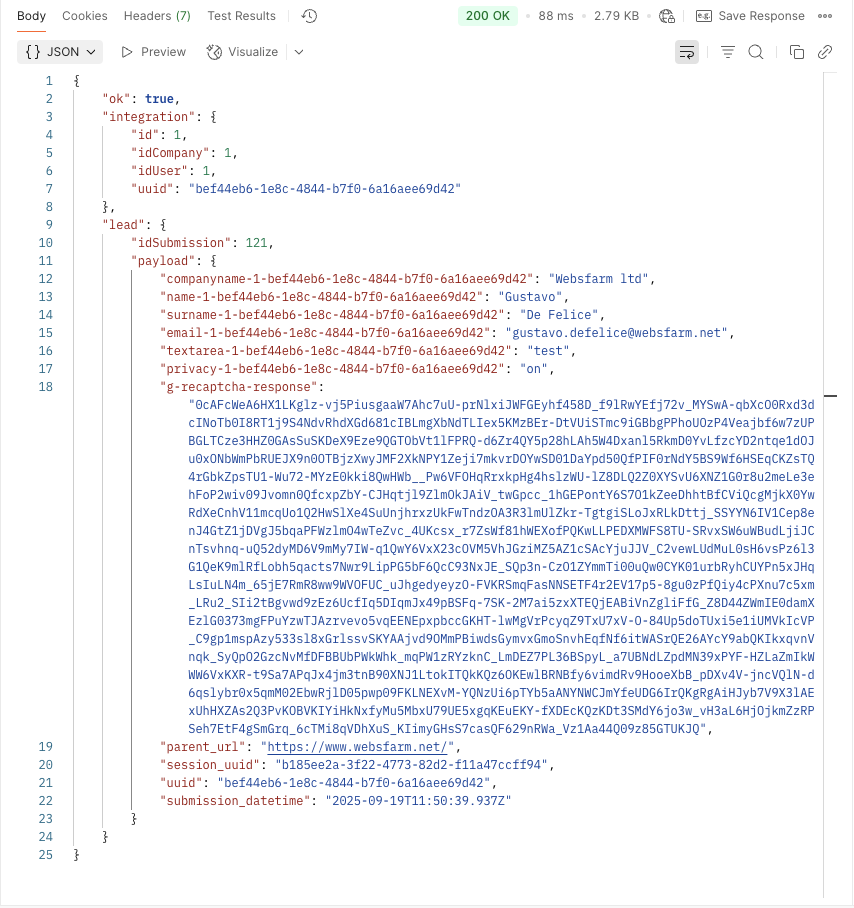The height and width of the screenshot is (908, 854).
Task: Click Save Response button
Action: point(750,16)
